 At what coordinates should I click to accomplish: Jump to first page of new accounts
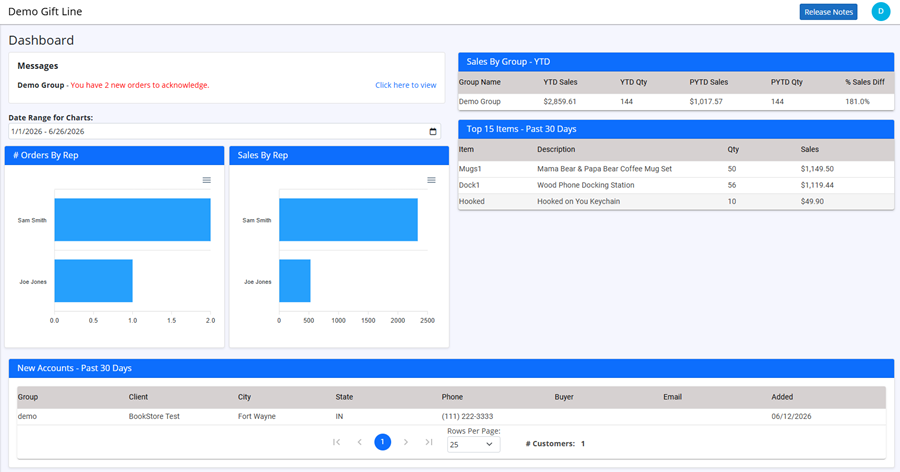336,442
